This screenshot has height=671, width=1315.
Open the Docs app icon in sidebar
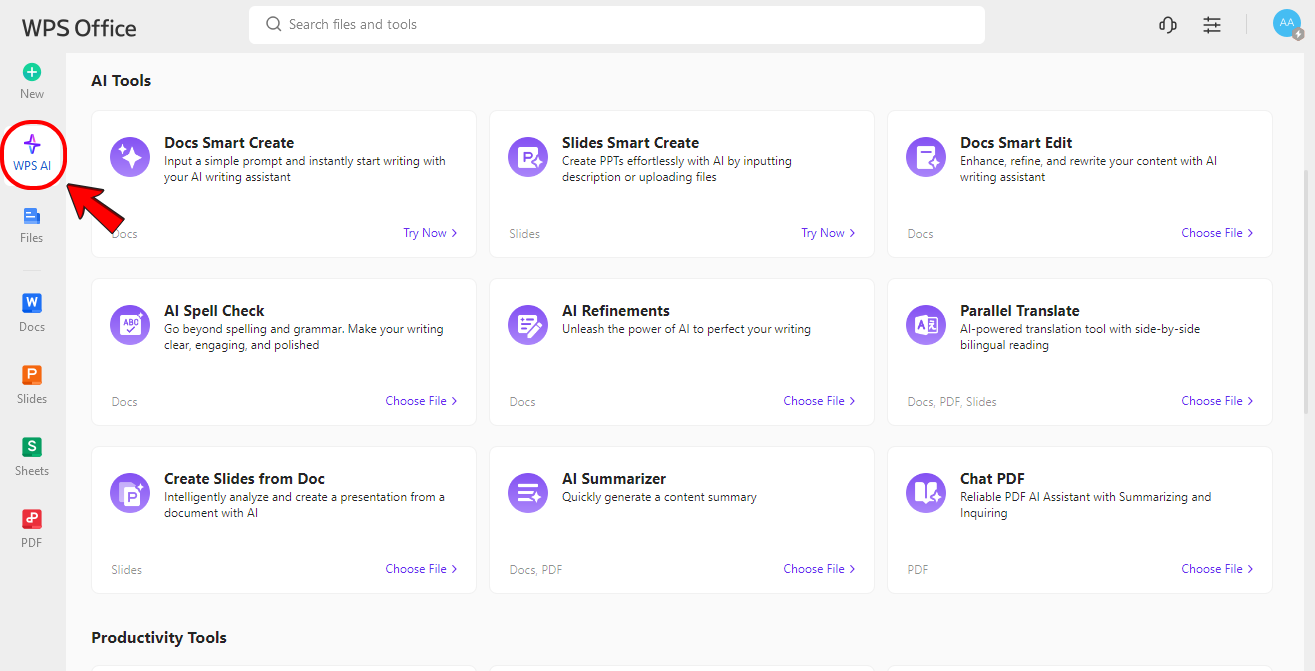pos(32,303)
